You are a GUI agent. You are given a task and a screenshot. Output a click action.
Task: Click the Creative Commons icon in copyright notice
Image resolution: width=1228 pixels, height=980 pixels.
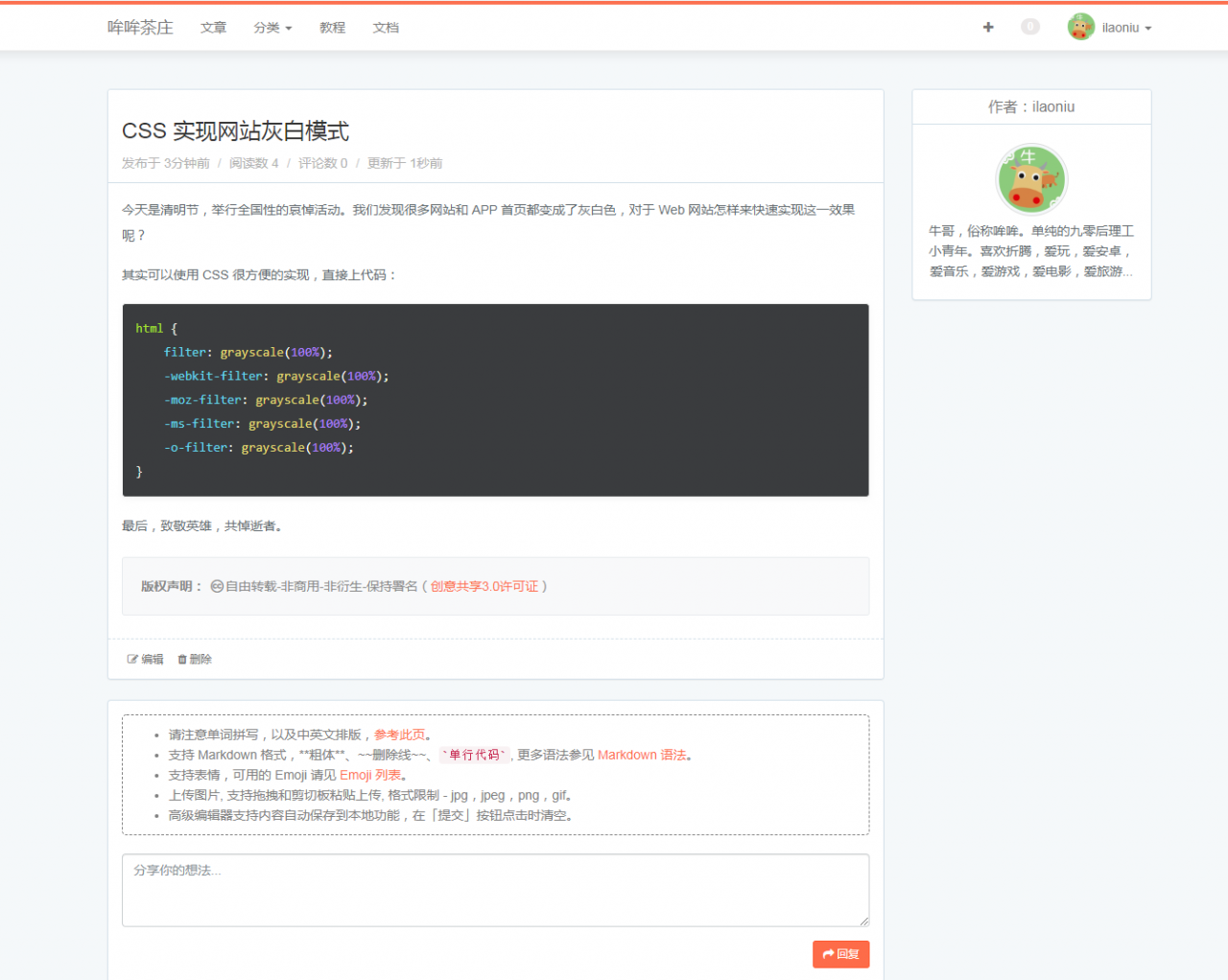pyautogui.click(x=217, y=587)
